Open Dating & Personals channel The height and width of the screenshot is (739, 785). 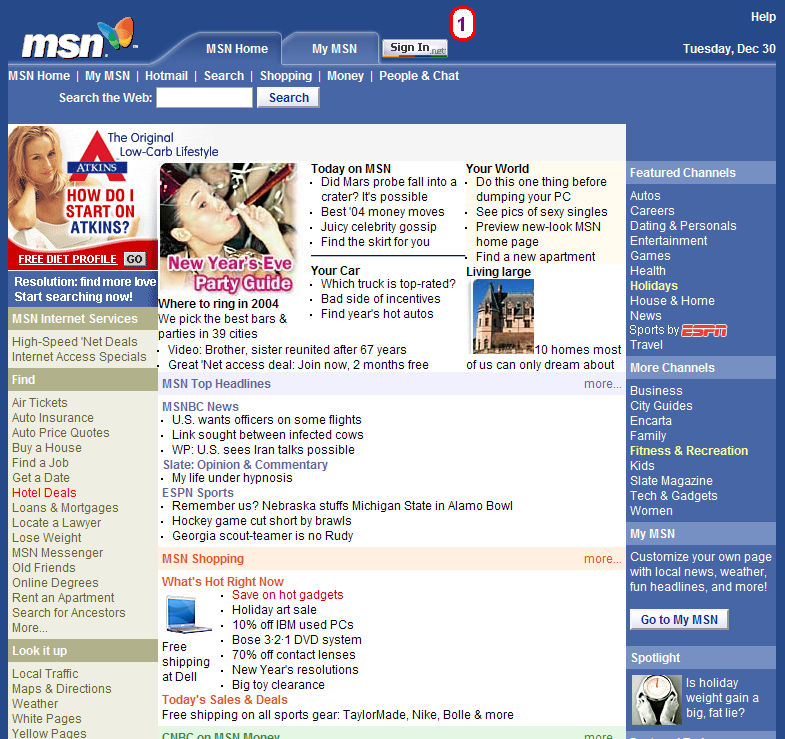tap(683, 226)
